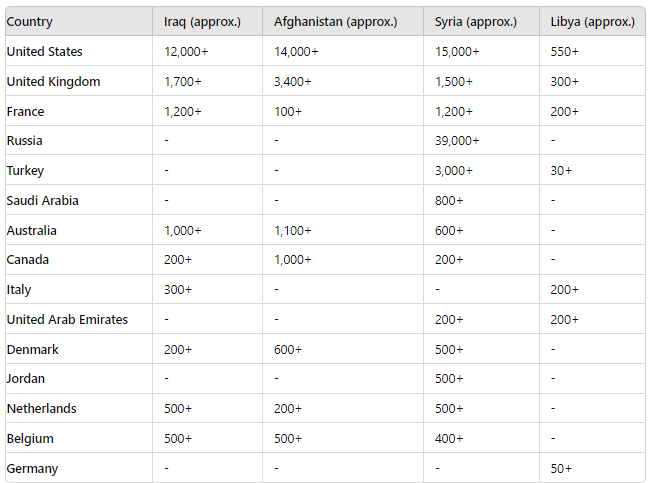Select the United Kingdom country cell
Viewport: 666px width, 483px height.
(79, 81)
